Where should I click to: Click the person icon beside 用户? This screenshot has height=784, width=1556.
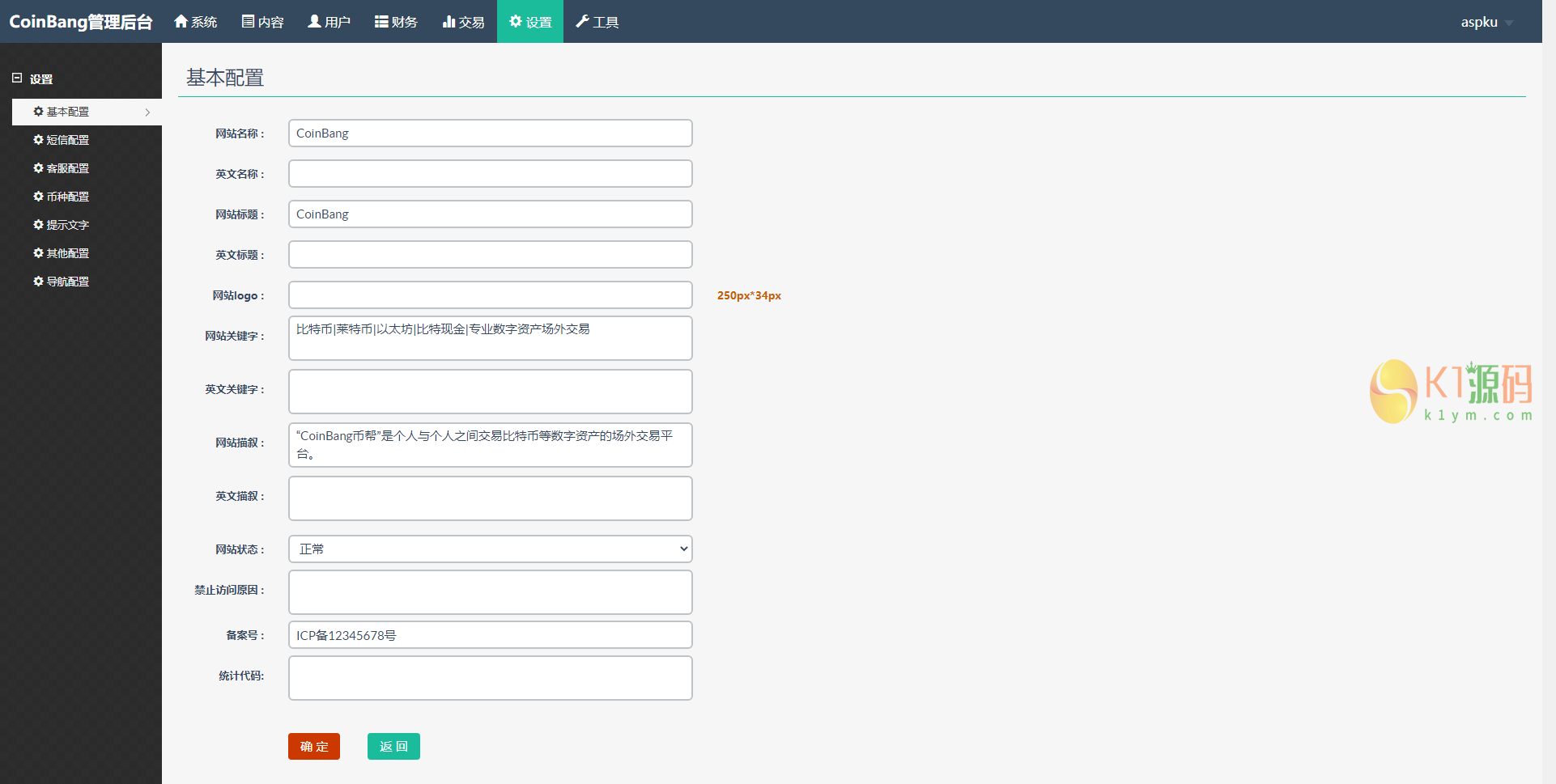click(314, 21)
